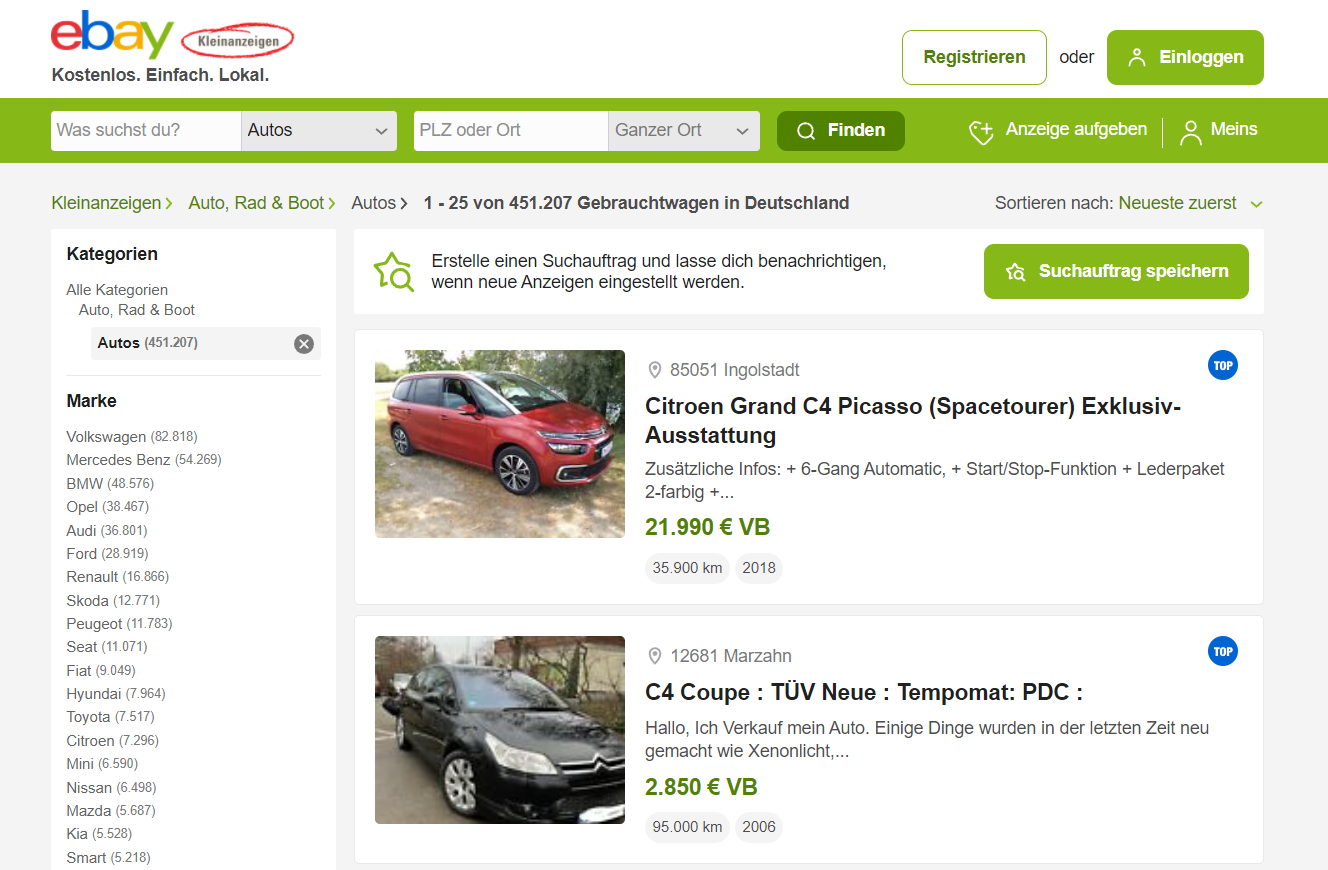Open Anzeige aufgeben link

[1076, 129]
